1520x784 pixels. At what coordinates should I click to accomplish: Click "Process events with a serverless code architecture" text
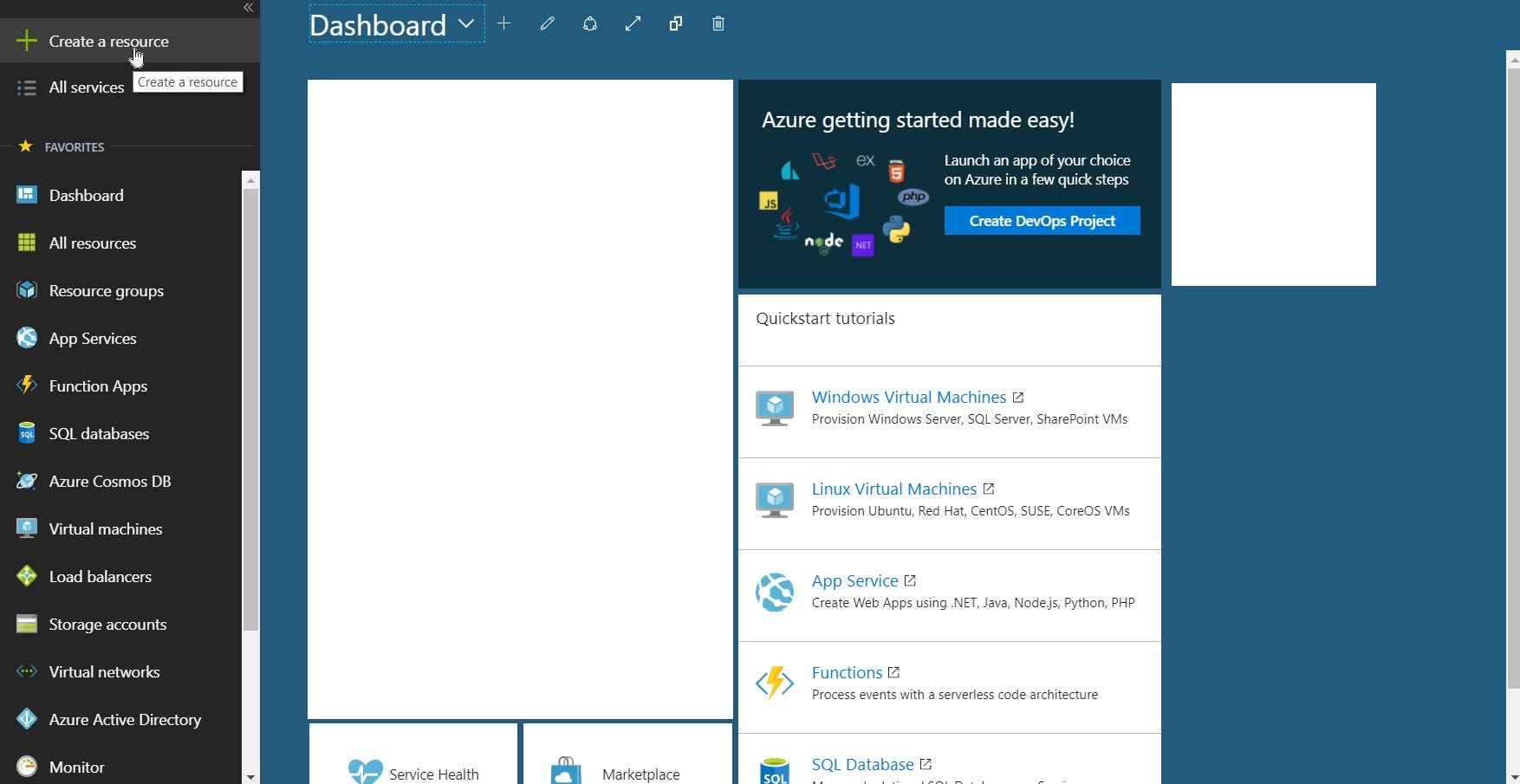(955, 695)
